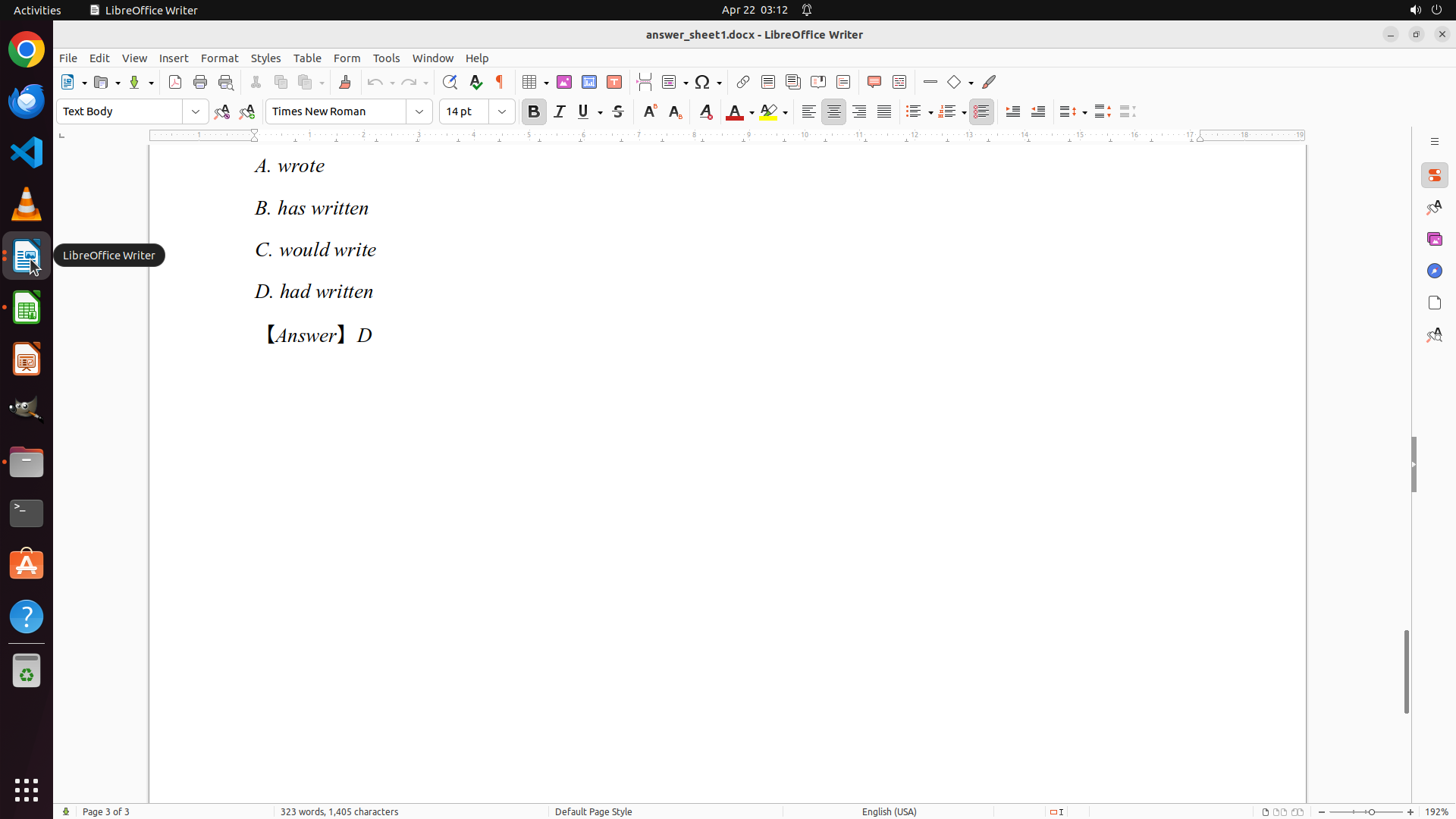Toggle formatting marks display
Screen dimensions: 1456x819
[x=500, y=82]
